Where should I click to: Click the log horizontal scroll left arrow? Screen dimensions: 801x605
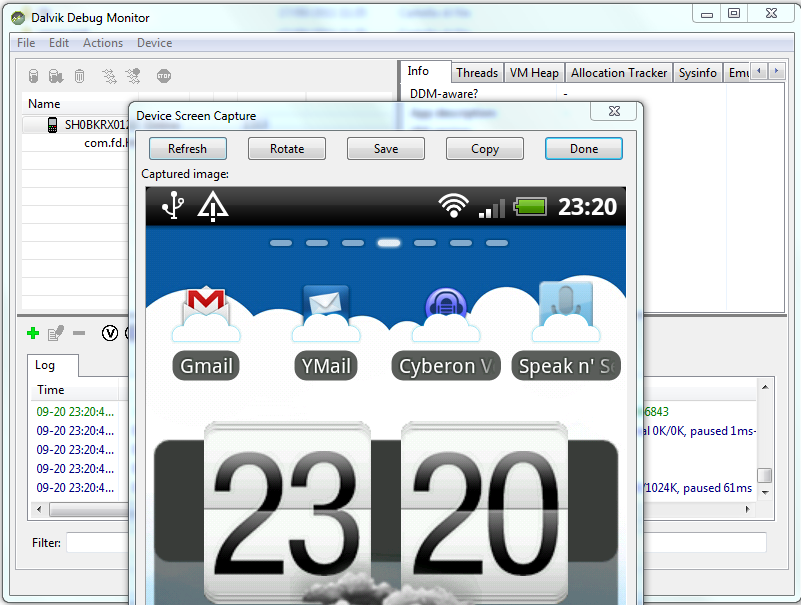click(x=39, y=509)
